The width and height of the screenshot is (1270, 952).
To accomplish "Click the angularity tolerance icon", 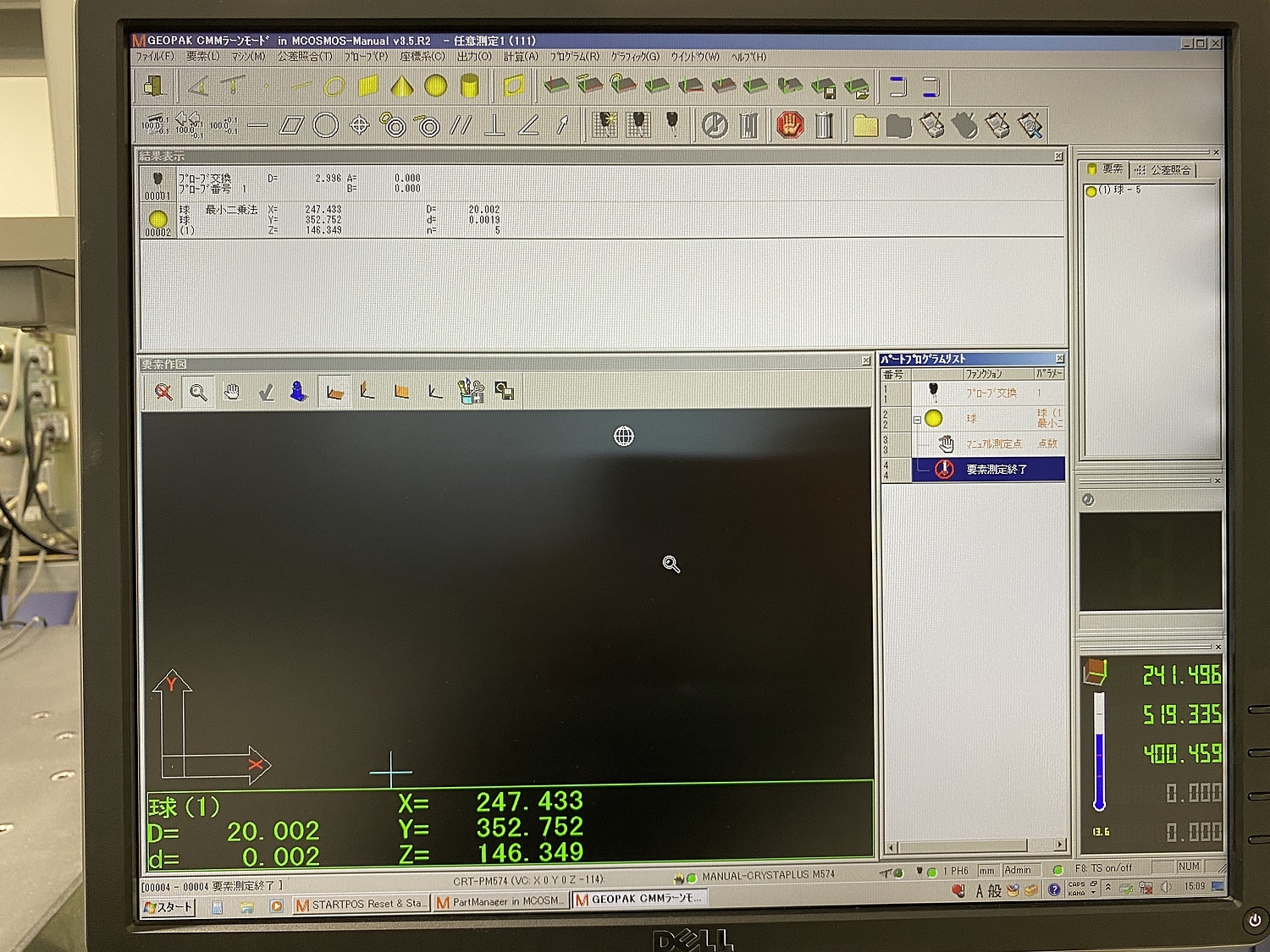I will pos(529,126).
